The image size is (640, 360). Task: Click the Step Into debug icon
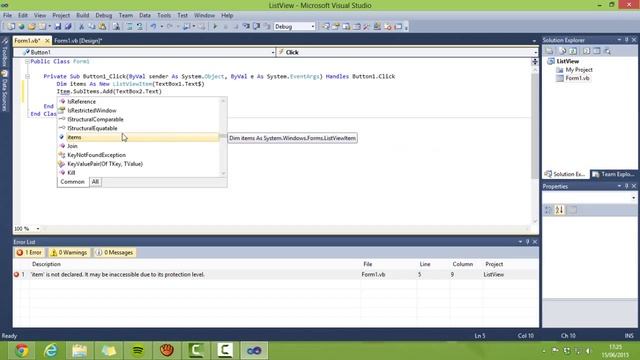tap(246, 27)
